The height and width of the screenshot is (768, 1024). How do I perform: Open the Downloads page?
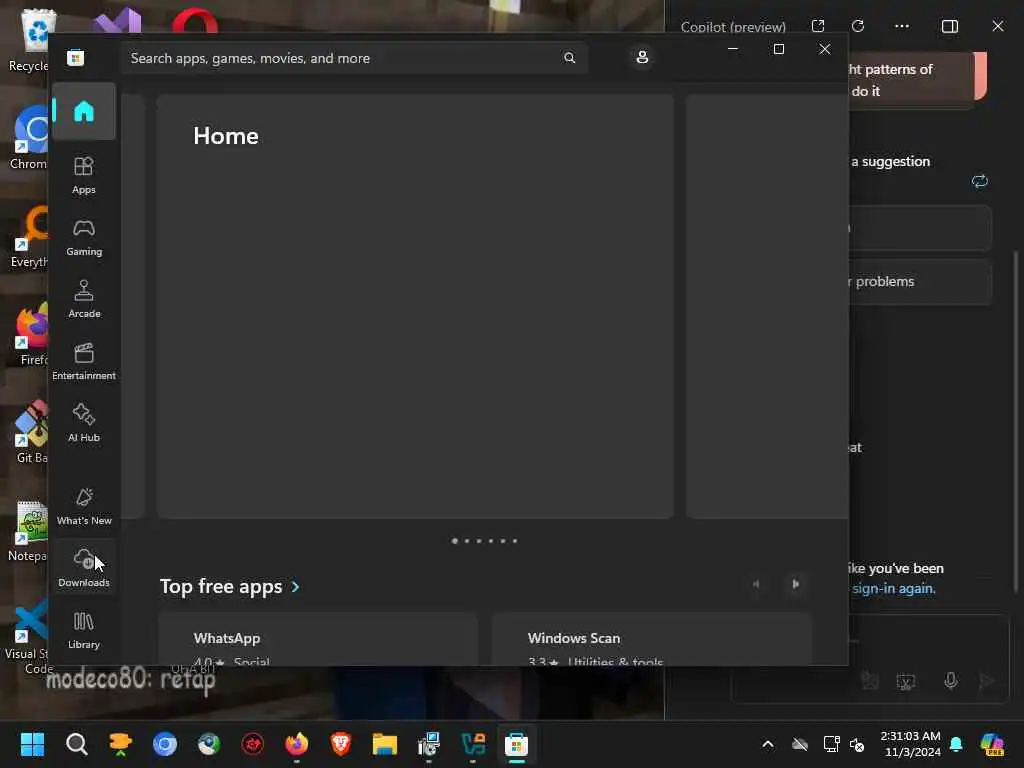[x=84, y=568]
